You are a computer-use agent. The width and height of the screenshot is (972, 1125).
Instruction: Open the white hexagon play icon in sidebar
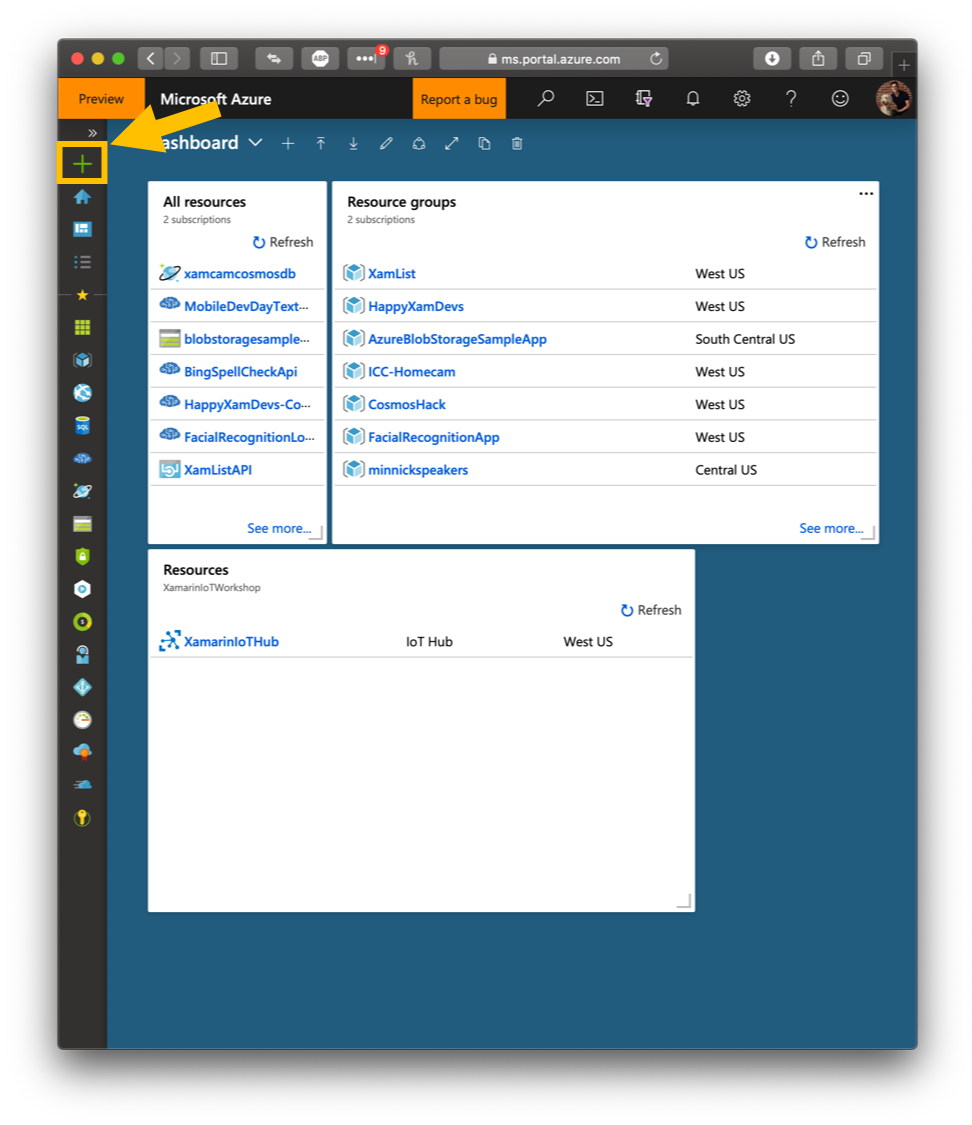click(82, 589)
